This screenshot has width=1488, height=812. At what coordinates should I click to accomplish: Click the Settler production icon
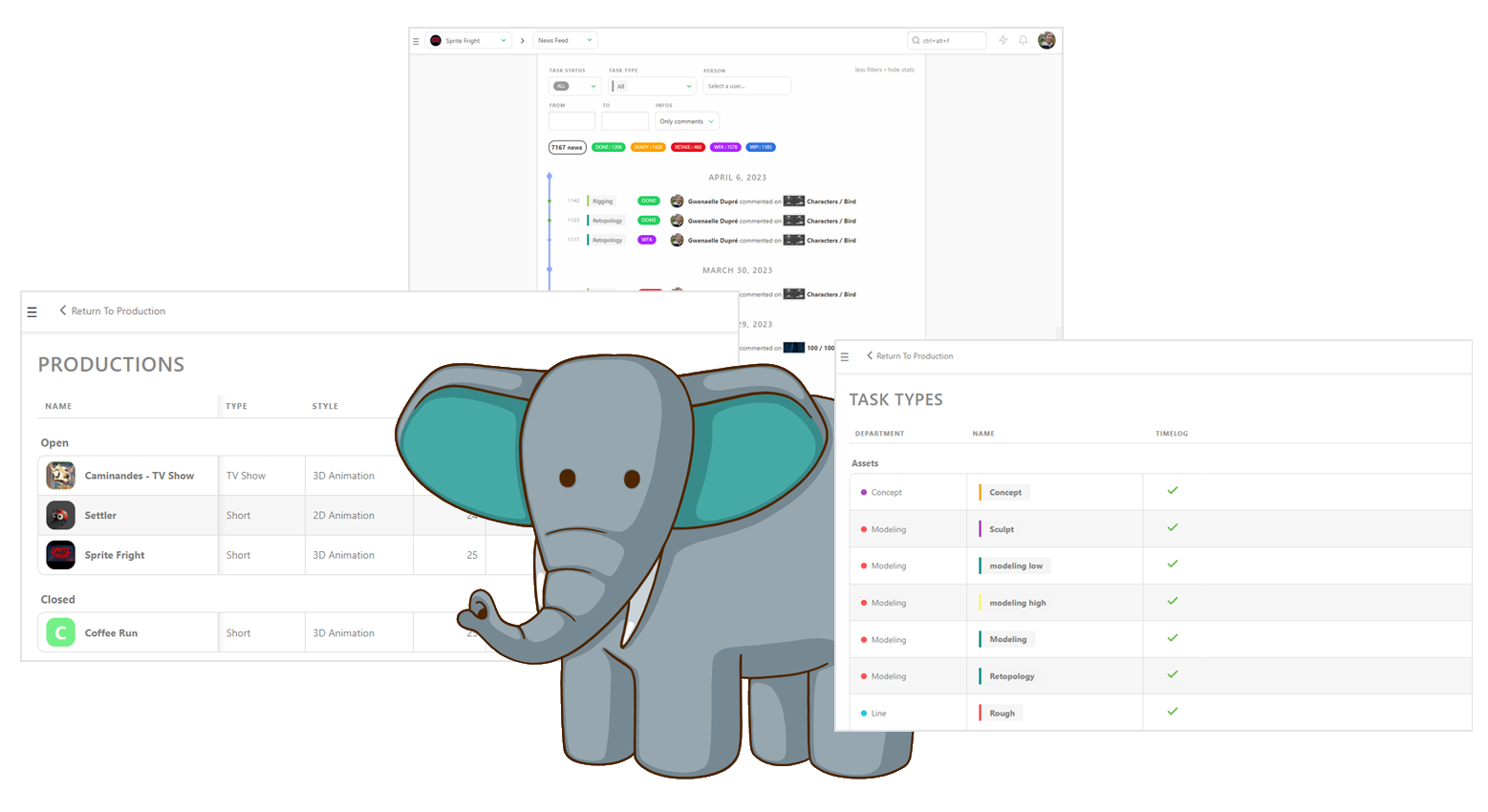click(60, 516)
